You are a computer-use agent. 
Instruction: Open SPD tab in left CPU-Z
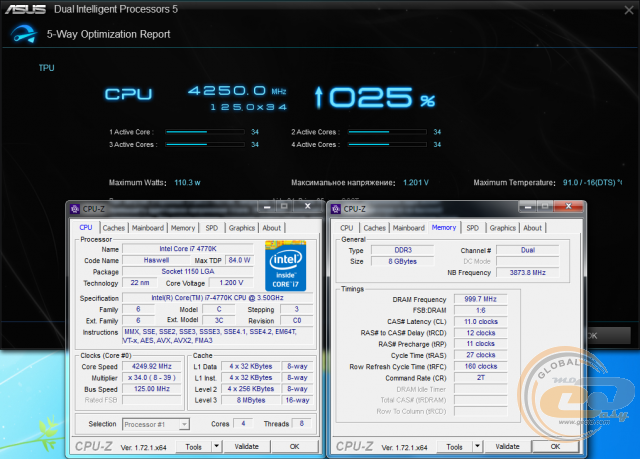tap(211, 228)
